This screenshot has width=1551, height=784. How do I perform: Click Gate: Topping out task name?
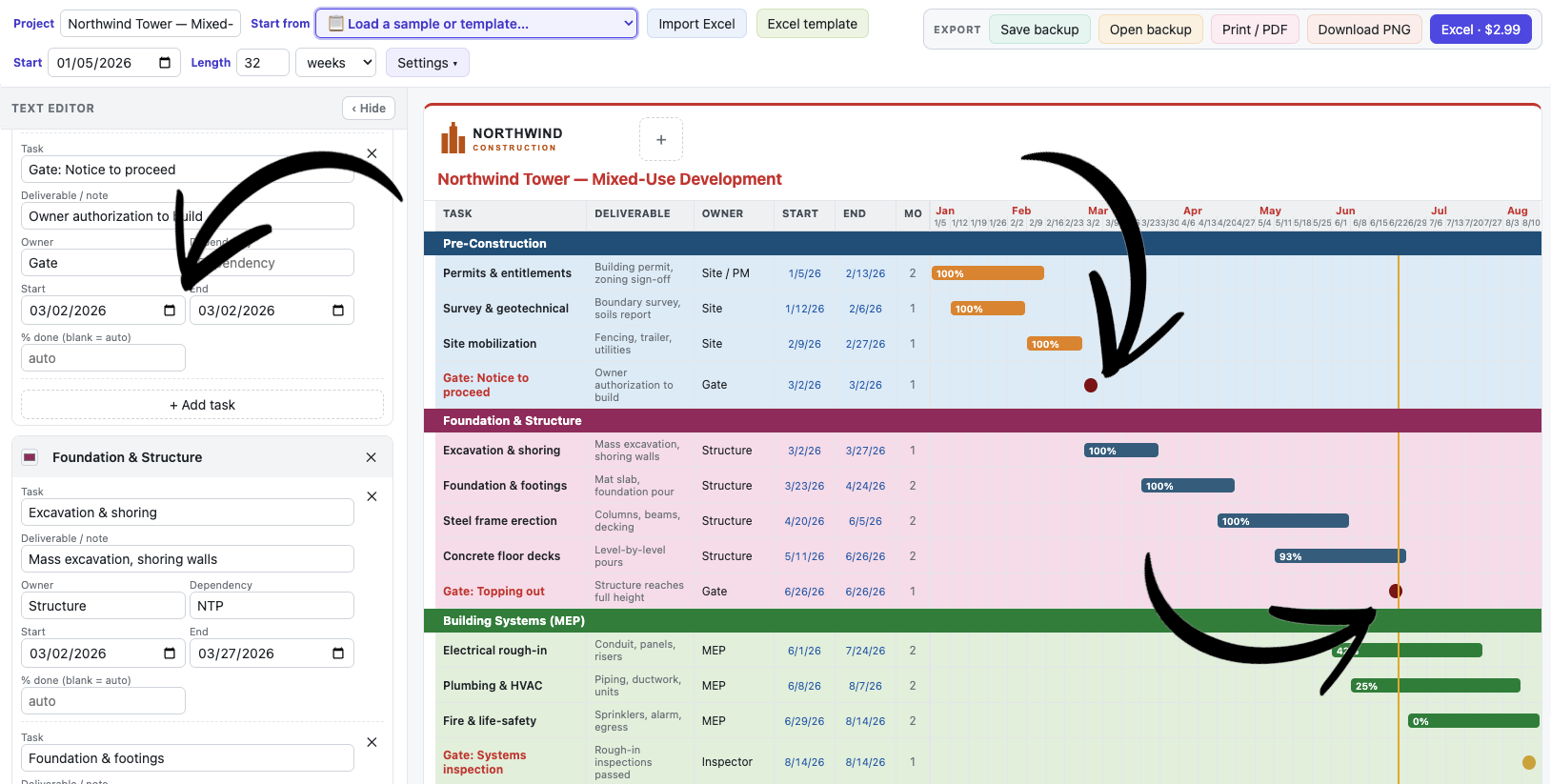coord(493,592)
